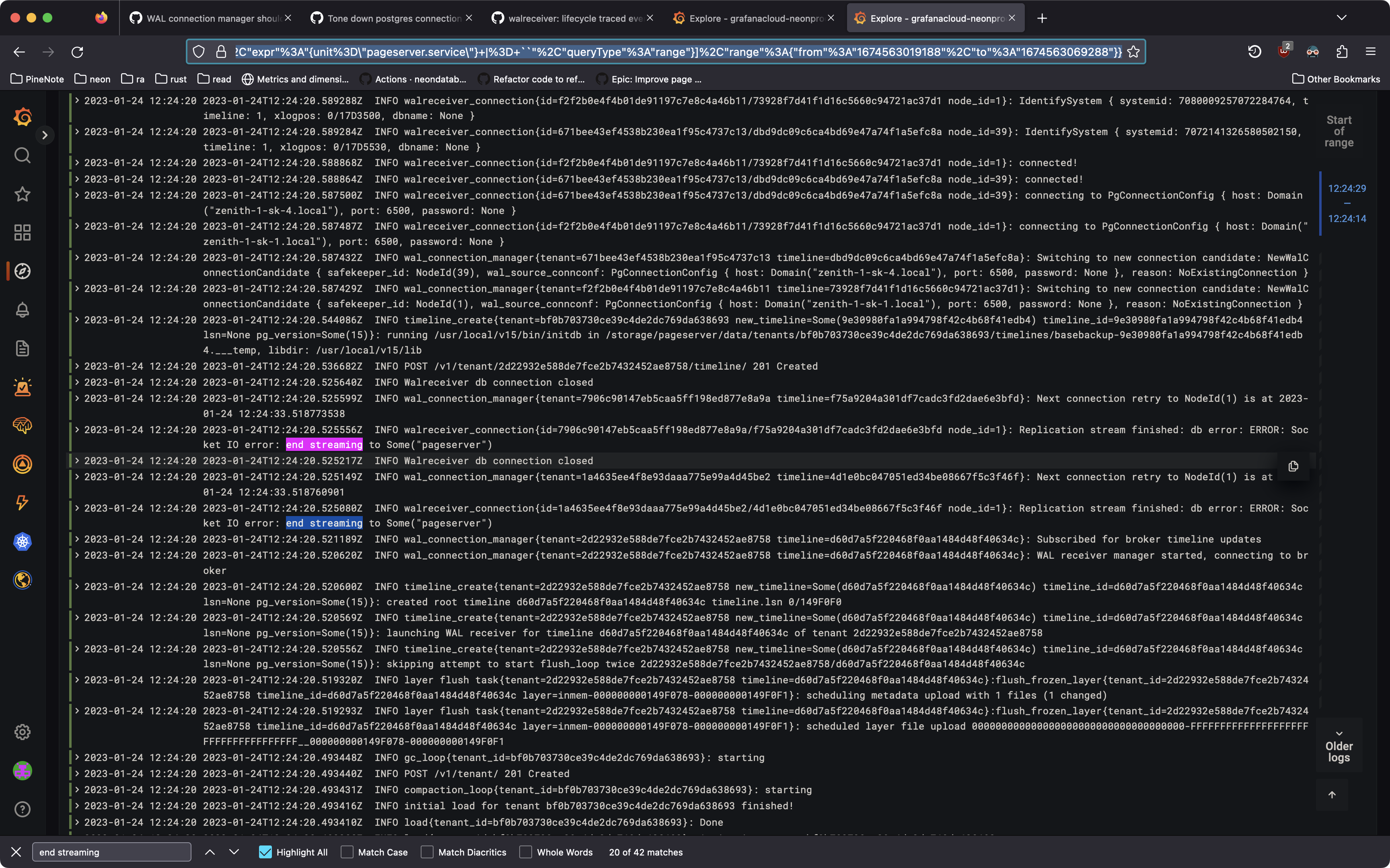Open the OnCall icon in the sidebar

click(x=23, y=464)
